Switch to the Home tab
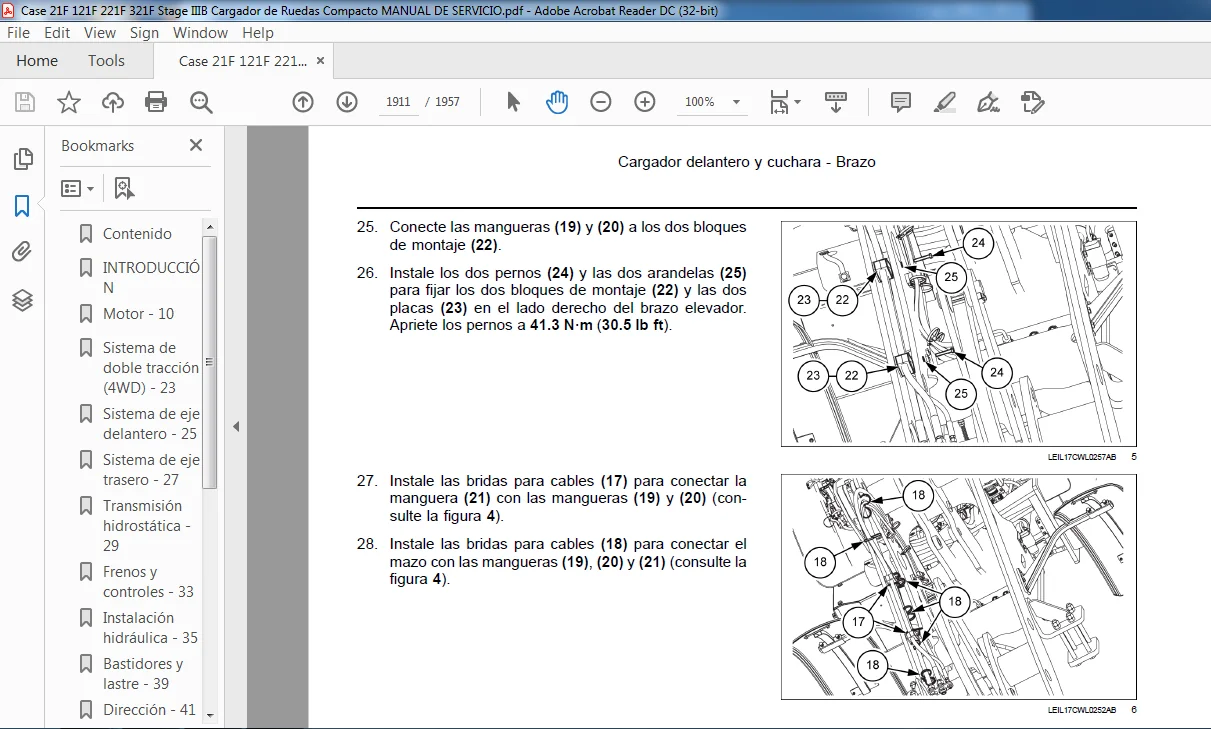This screenshot has height=729, width=1211. (x=37, y=61)
